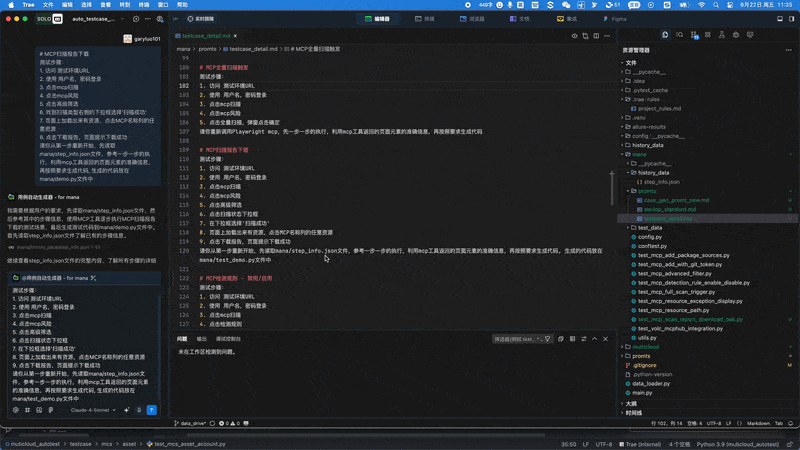Send the chat message with arrow button
Screen dimensions: 800x450
(x=152, y=410)
